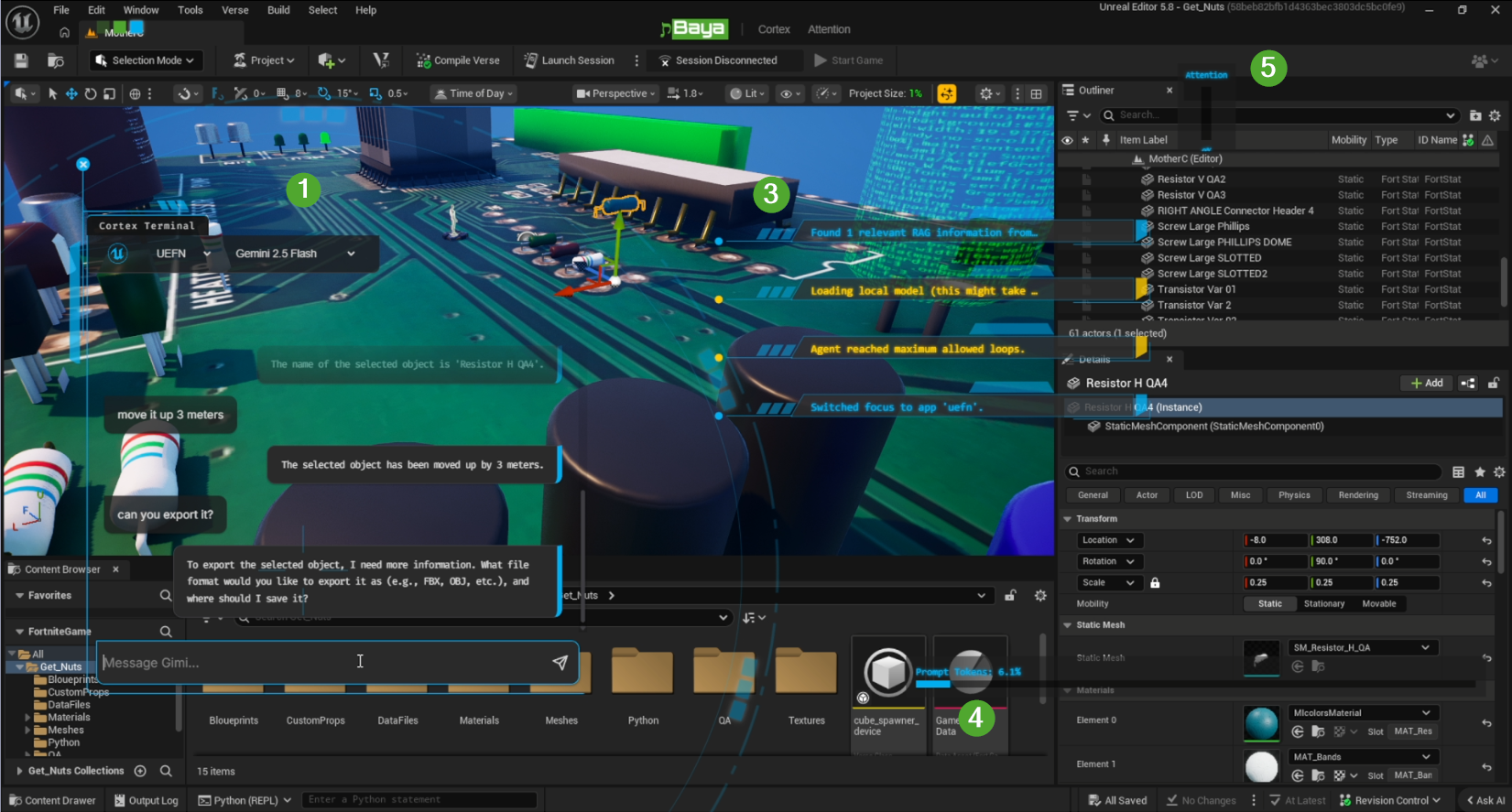
Task: Select the Translate tool in viewport toolbar
Action: 71,93
